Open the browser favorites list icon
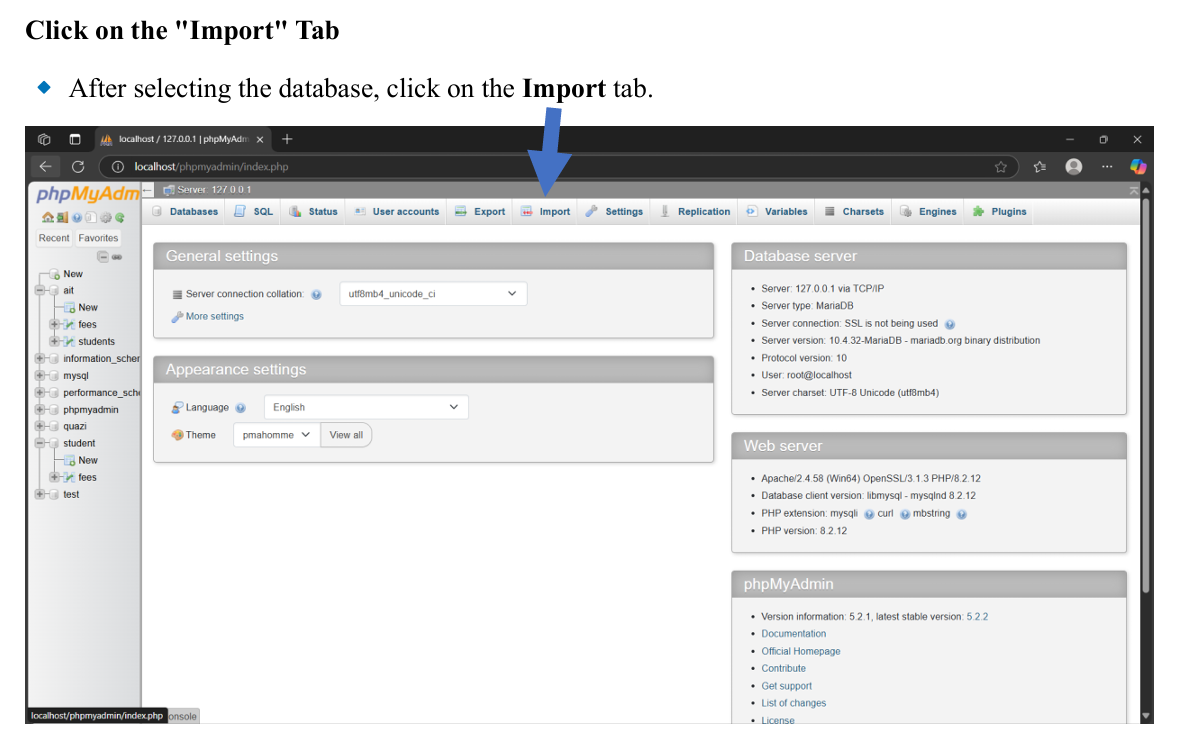Screen dimensions: 1182x747 click(x=1040, y=167)
